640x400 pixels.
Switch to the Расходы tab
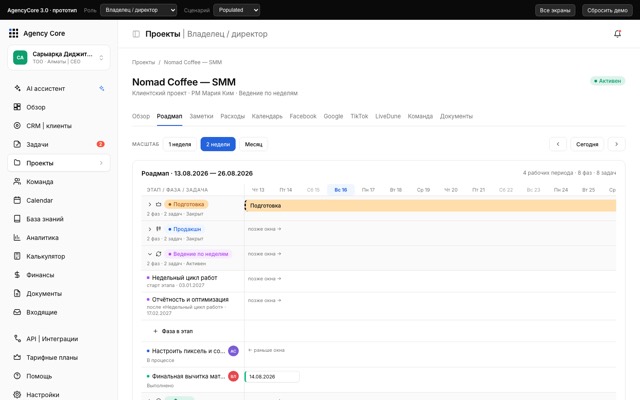coord(233,116)
